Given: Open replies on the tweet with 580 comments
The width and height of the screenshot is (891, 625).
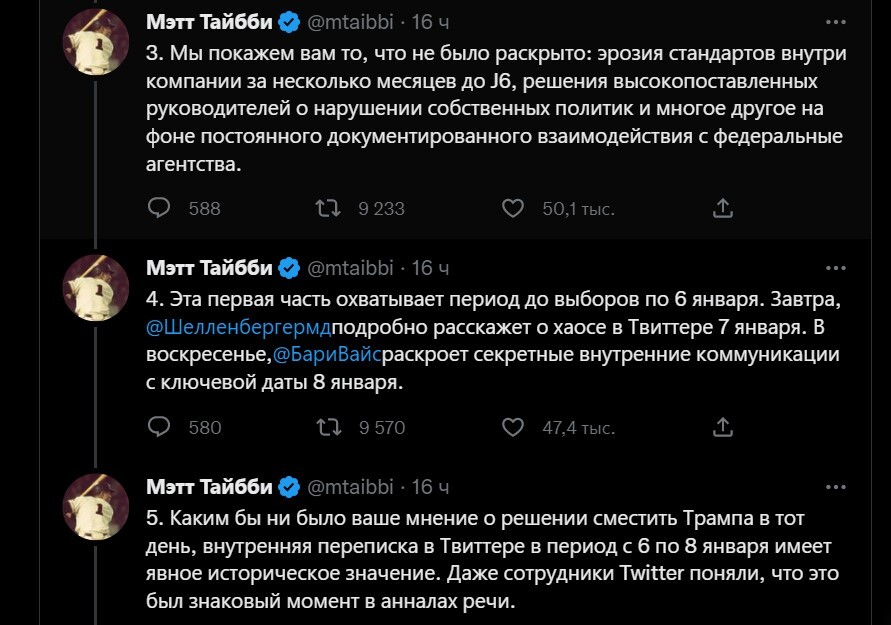Looking at the screenshot, I should pos(160,427).
